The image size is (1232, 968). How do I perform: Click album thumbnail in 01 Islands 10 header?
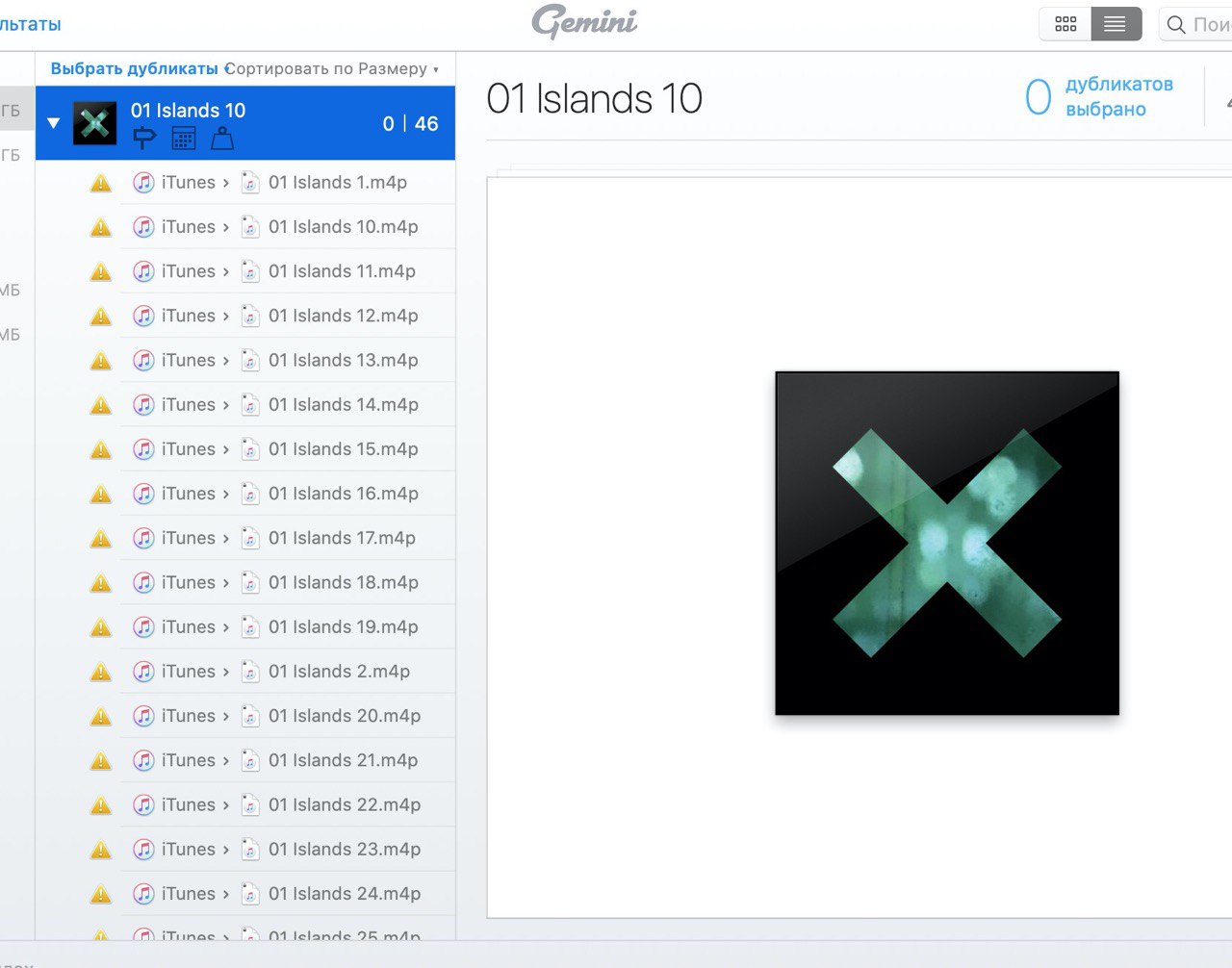coord(94,123)
